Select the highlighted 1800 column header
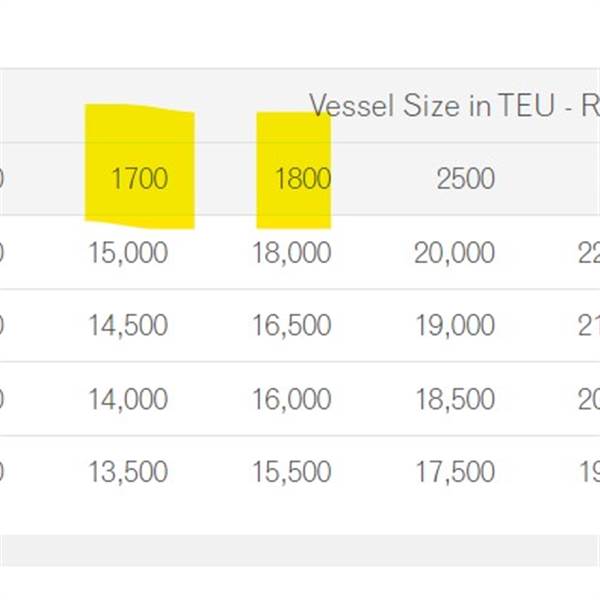 pos(302,179)
